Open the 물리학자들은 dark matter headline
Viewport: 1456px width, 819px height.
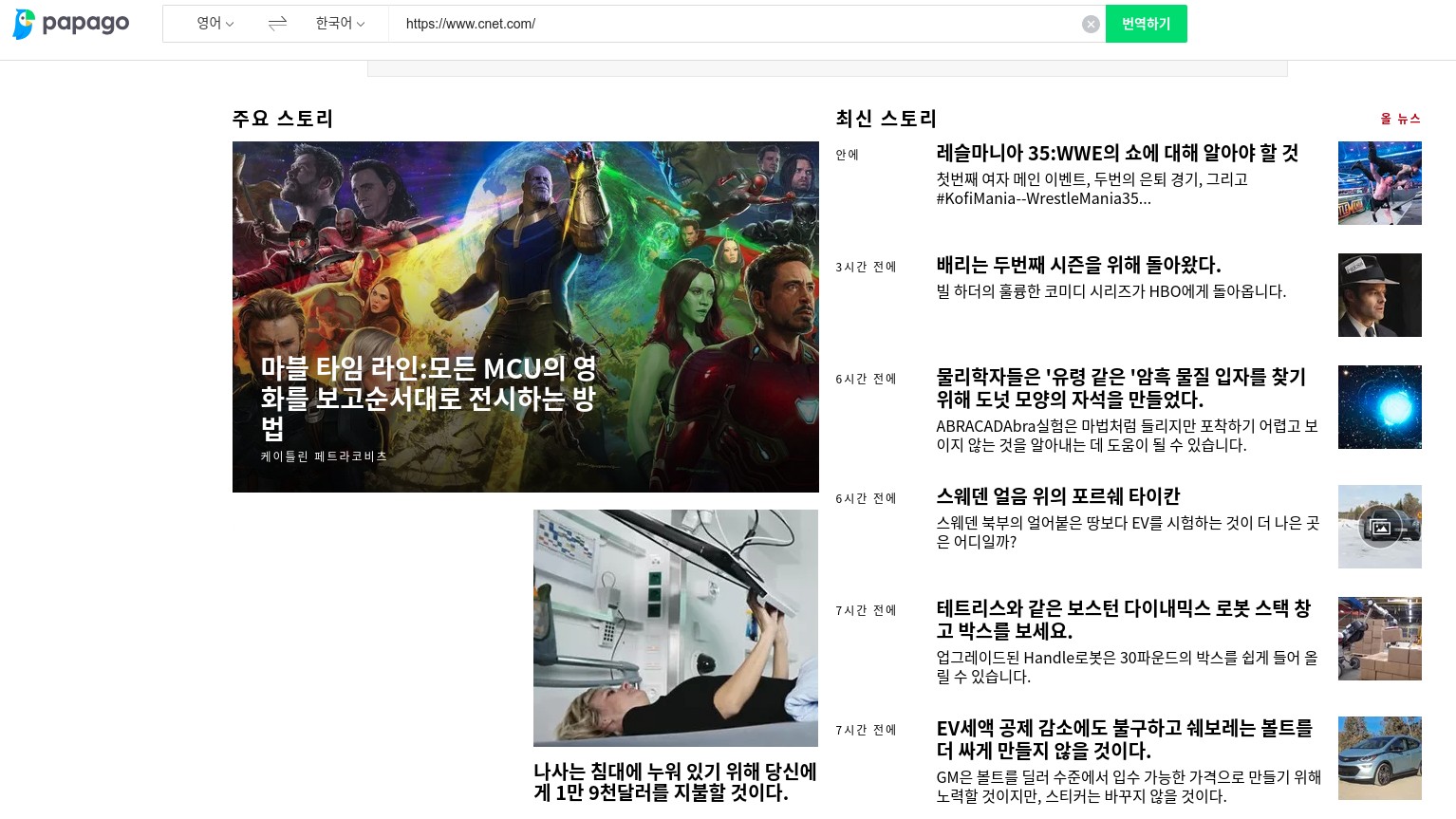[x=1121, y=388]
